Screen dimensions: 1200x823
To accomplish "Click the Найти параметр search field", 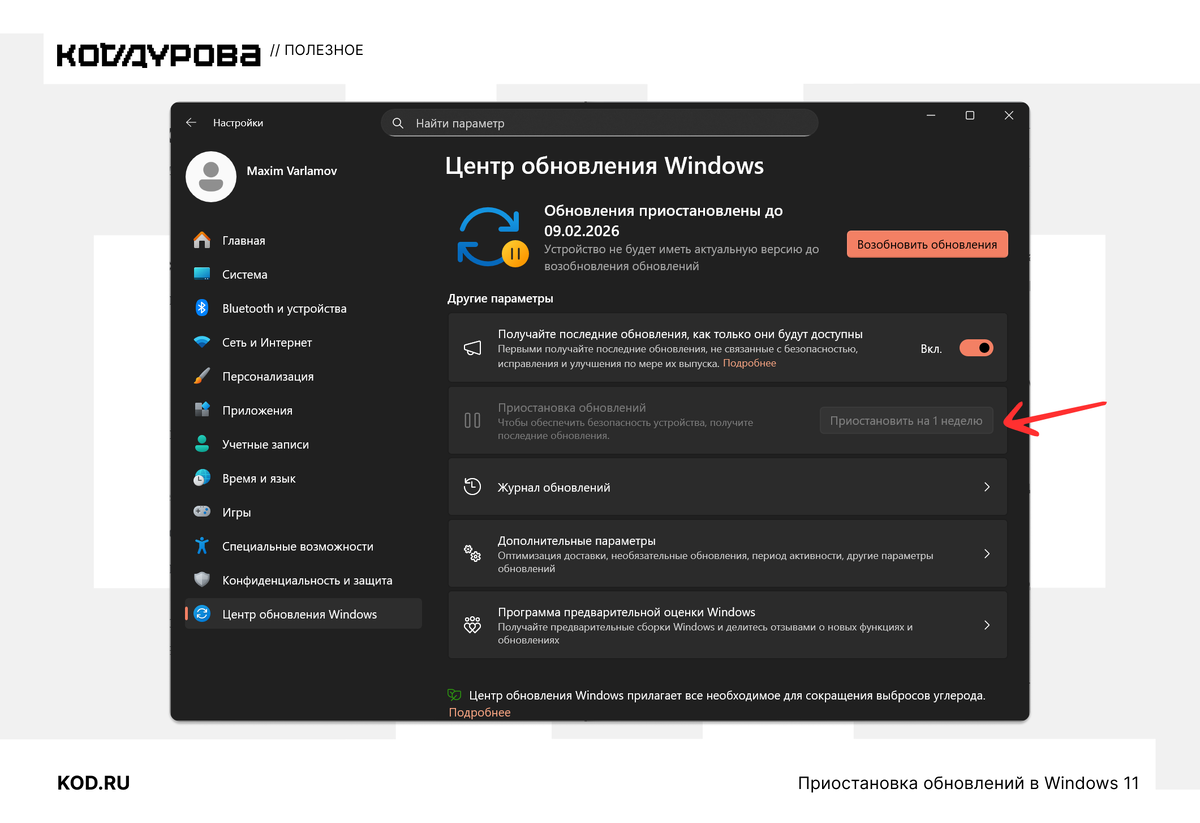I will tap(599, 123).
